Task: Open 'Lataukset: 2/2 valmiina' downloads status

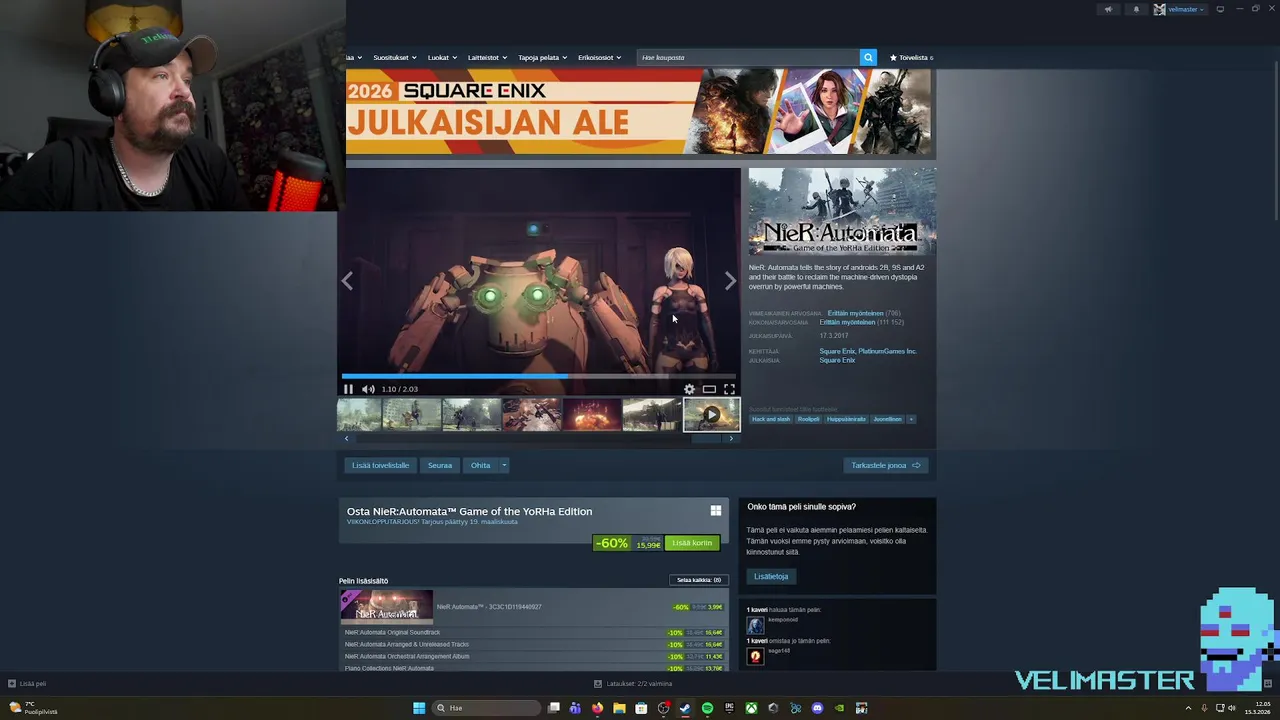Action: click(633, 684)
